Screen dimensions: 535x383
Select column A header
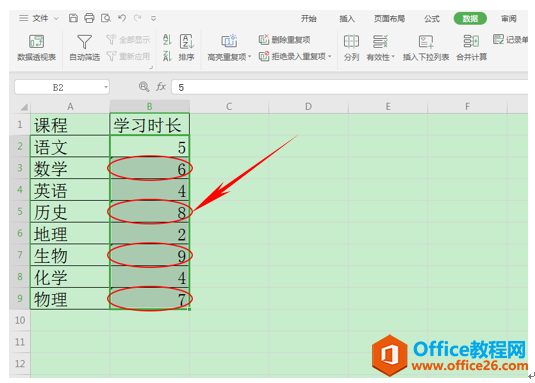(70, 107)
